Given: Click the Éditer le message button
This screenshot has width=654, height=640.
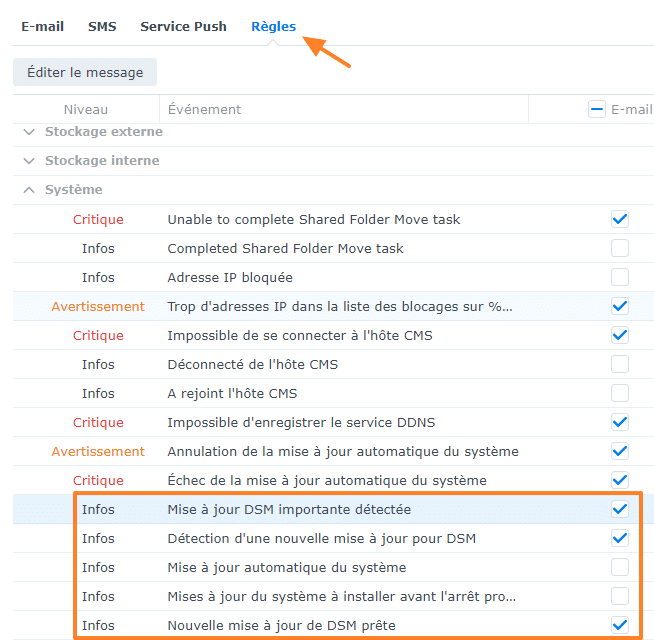Looking at the screenshot, I should [x=85, y=72].
